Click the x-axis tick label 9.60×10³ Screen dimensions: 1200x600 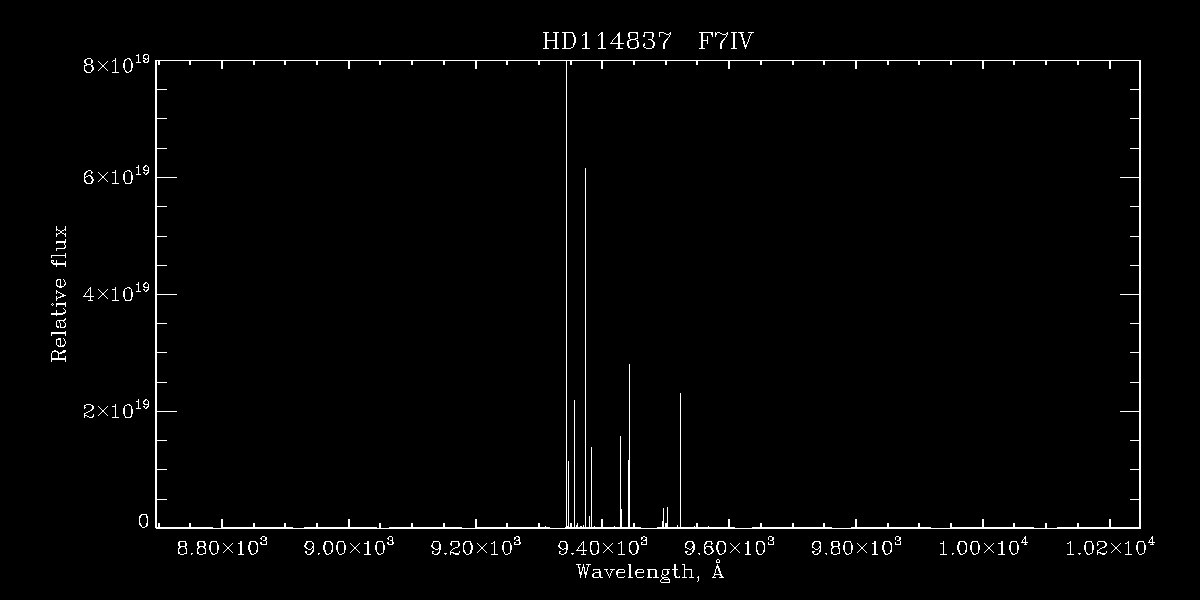pos(729,546)
